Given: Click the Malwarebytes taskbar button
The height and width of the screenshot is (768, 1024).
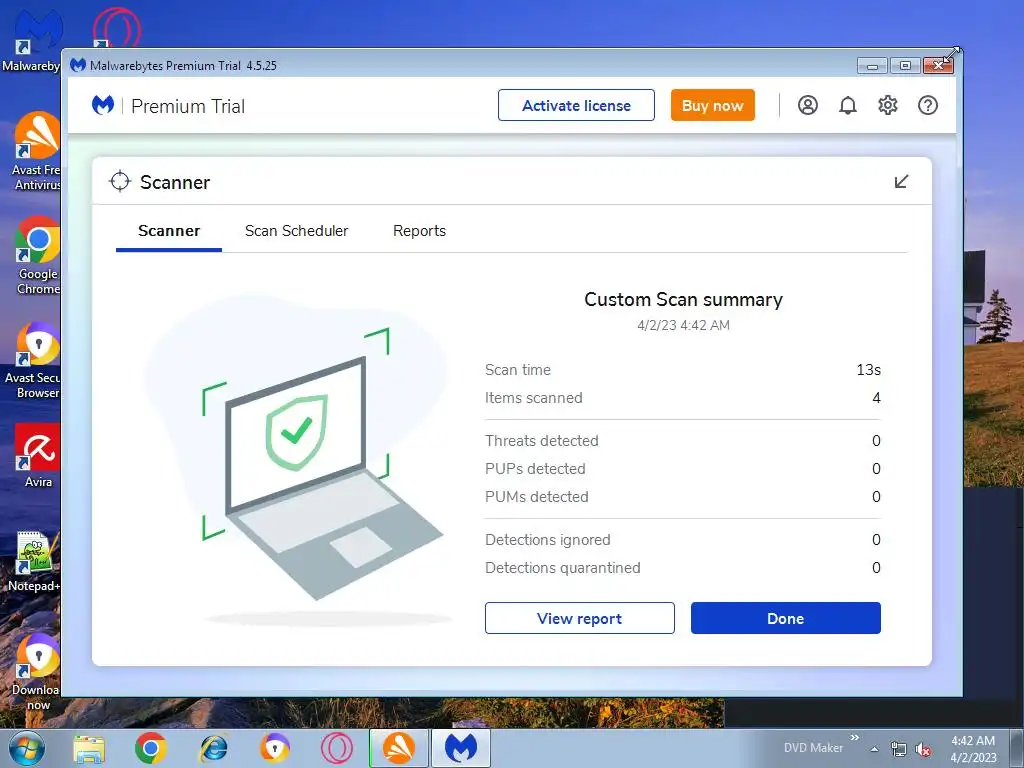Looking at the screenshot, I should pos(460,748).
